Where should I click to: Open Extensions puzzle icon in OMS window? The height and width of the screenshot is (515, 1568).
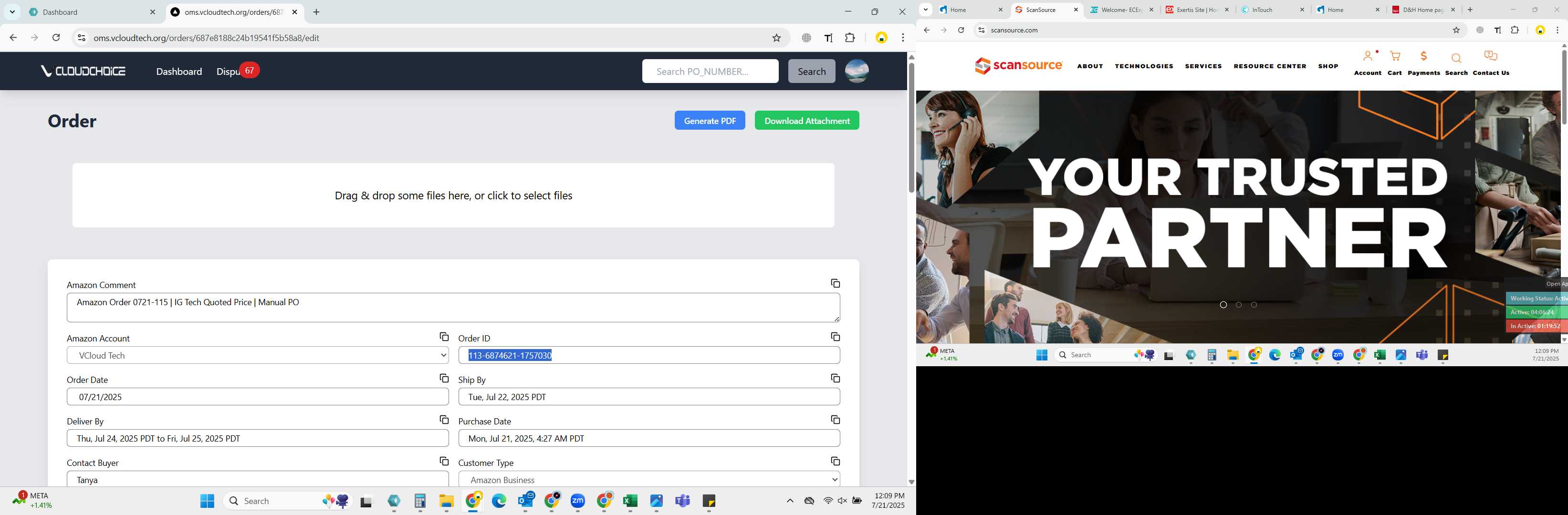[x=850, y=38]
